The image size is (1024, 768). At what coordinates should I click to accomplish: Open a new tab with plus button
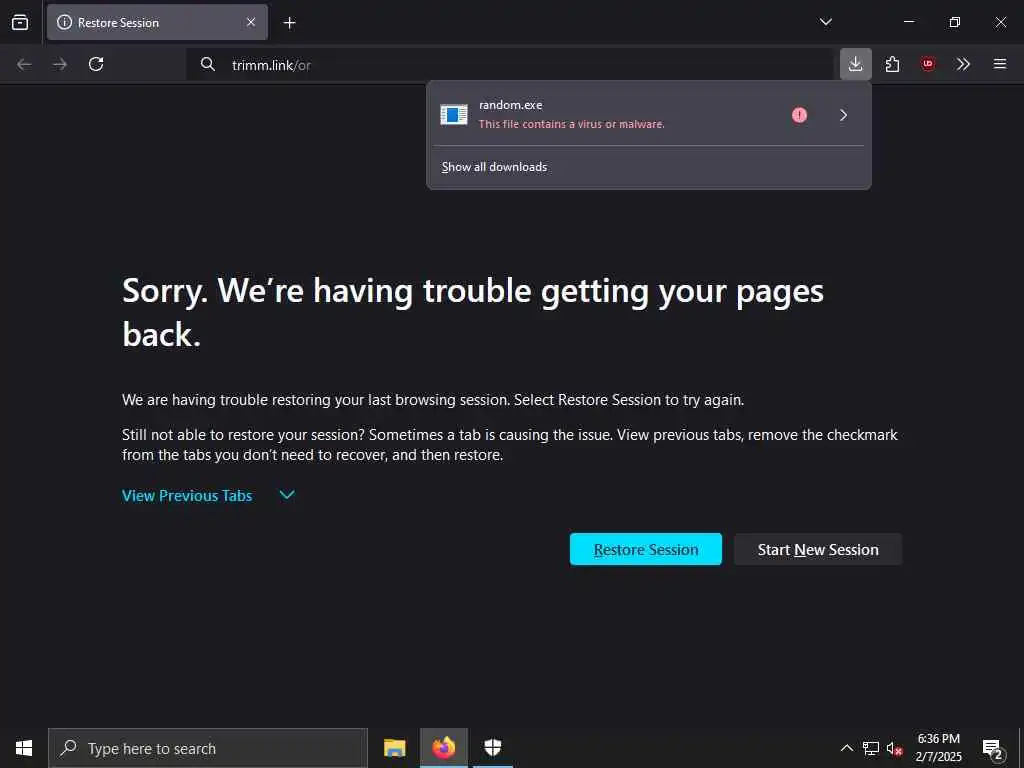[x=289, y=23]
